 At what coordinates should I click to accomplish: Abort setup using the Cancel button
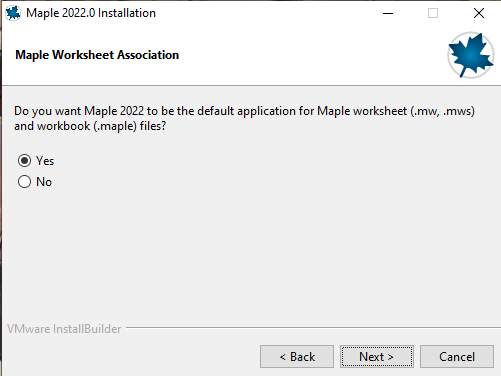[x=457, y=357]
